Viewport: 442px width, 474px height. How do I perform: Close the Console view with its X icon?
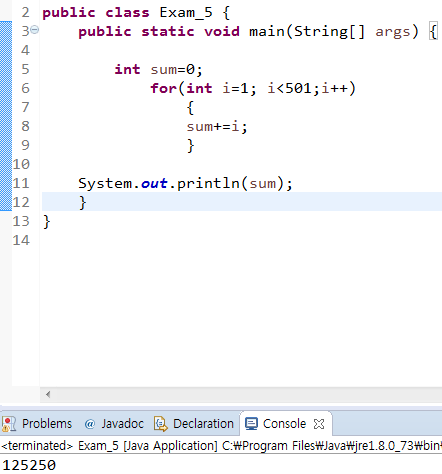(x=319, y=424)
